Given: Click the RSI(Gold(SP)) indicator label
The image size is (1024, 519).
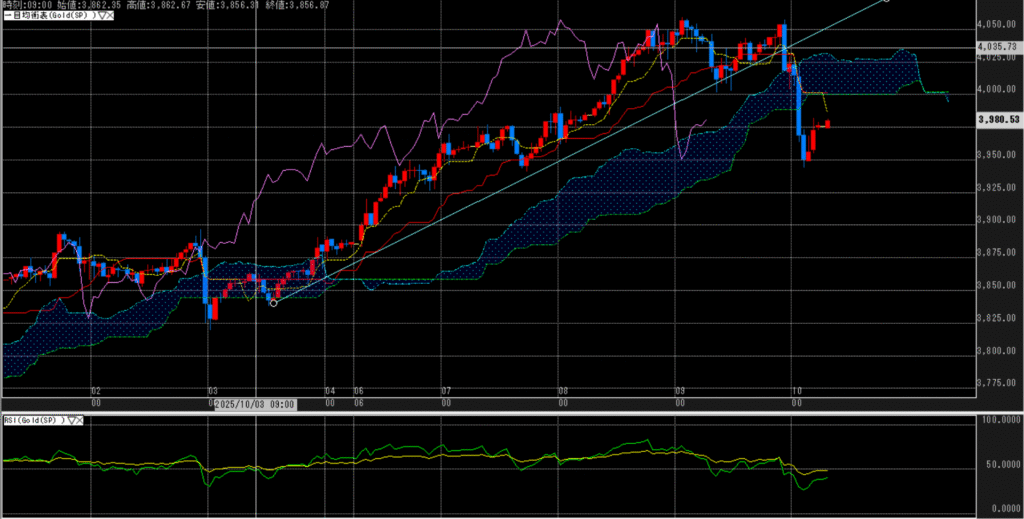Looking at the screenshot, I should (x=32, y=420).
